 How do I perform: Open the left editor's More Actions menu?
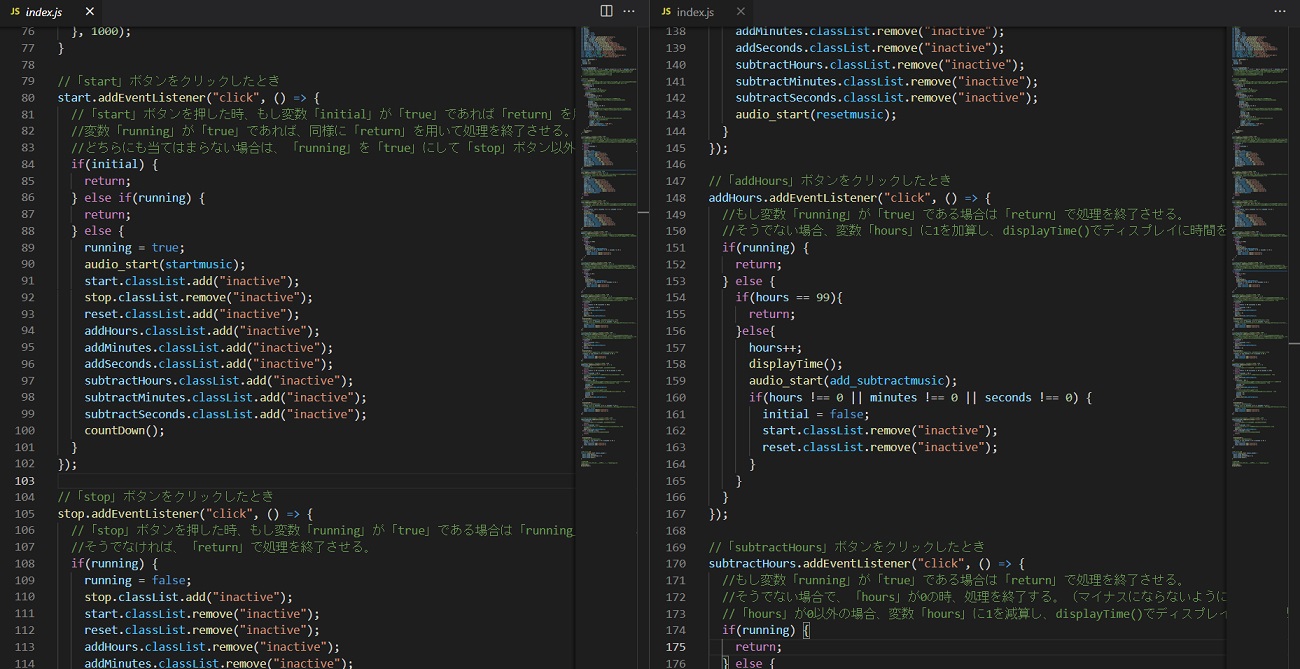tap(629, 11)
